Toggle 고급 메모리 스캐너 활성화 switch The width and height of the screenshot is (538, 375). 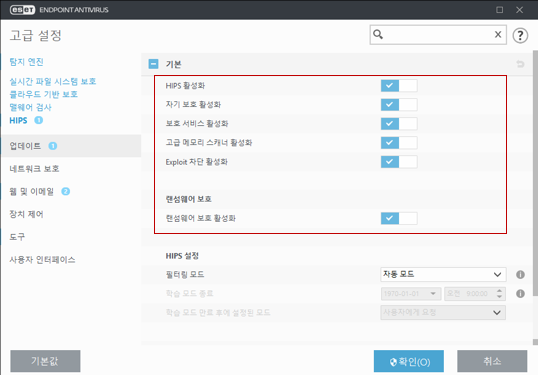pos(399,143)
